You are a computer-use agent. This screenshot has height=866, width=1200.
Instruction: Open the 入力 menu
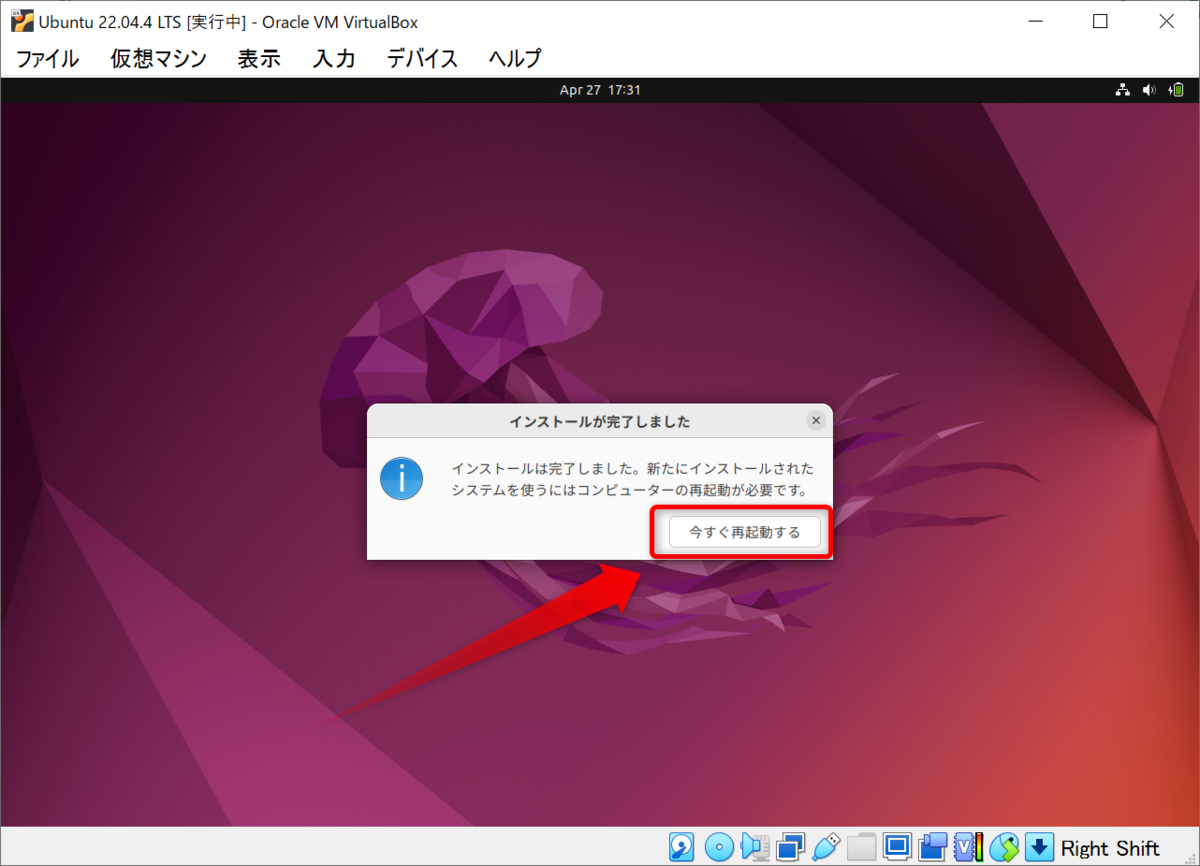[x=334, y=59]
